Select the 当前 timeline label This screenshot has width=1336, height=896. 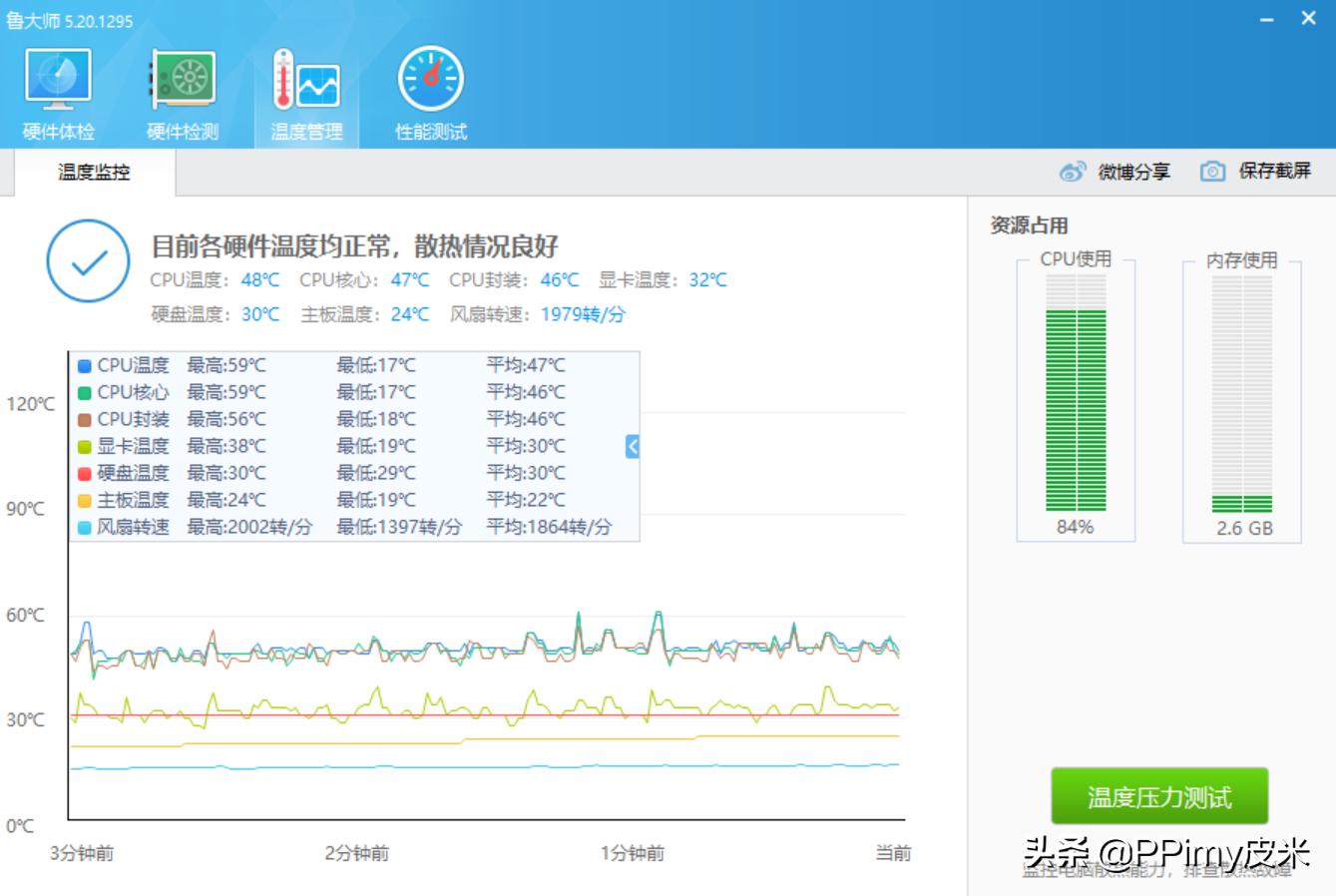[x=894, y=853]
